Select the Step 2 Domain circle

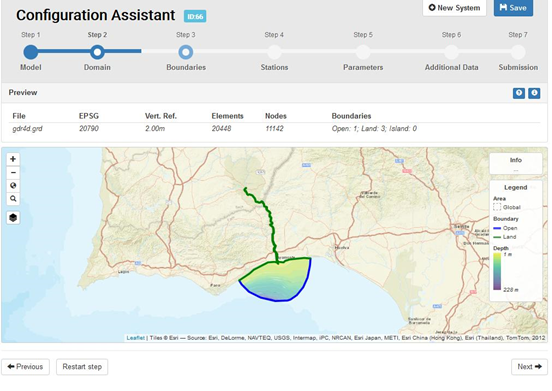[97, 52]
